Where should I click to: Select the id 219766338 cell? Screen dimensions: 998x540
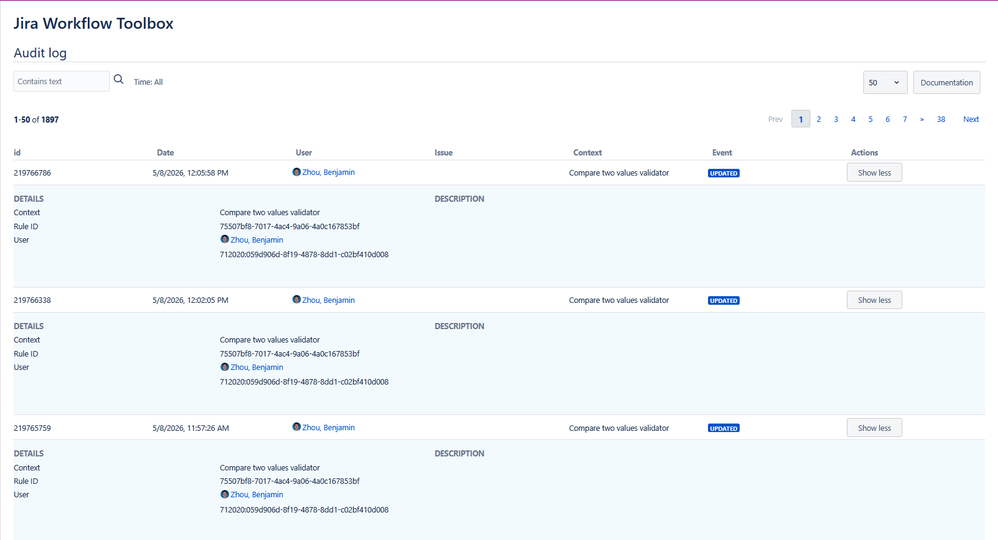[32, 300]
